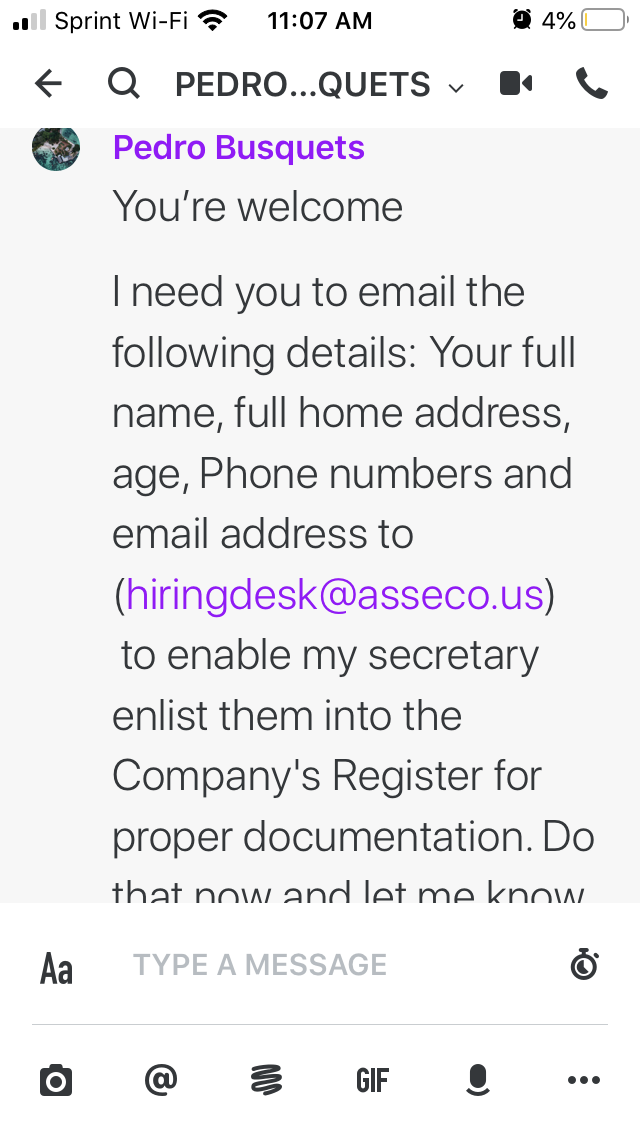This screenshot has width=640, height=1136.
Task: Open the camera attachment icon
Action: click(56, 1080)
